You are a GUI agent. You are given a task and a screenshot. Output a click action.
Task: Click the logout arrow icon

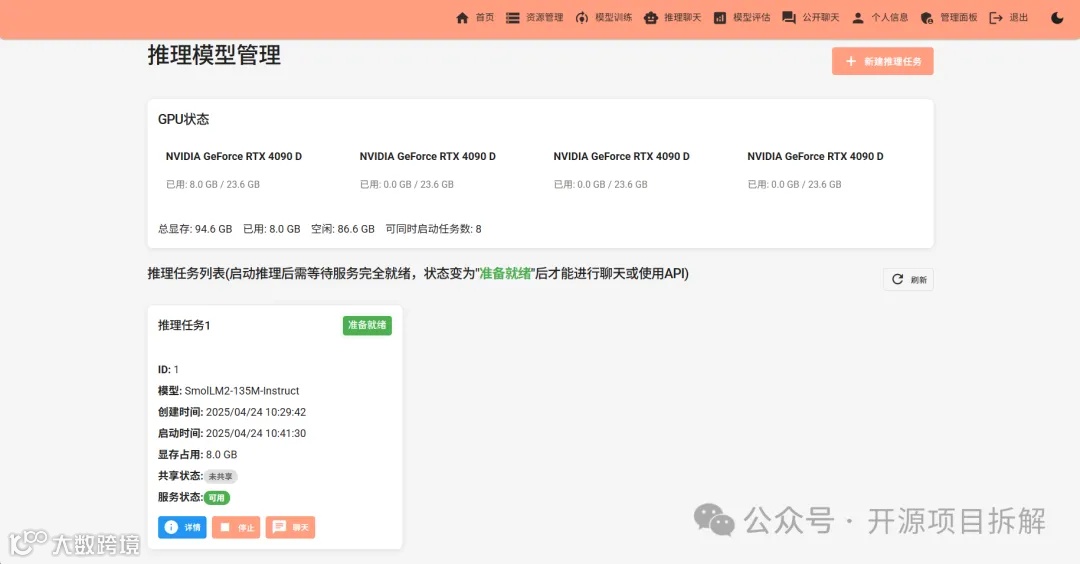(x=996, y=18)
